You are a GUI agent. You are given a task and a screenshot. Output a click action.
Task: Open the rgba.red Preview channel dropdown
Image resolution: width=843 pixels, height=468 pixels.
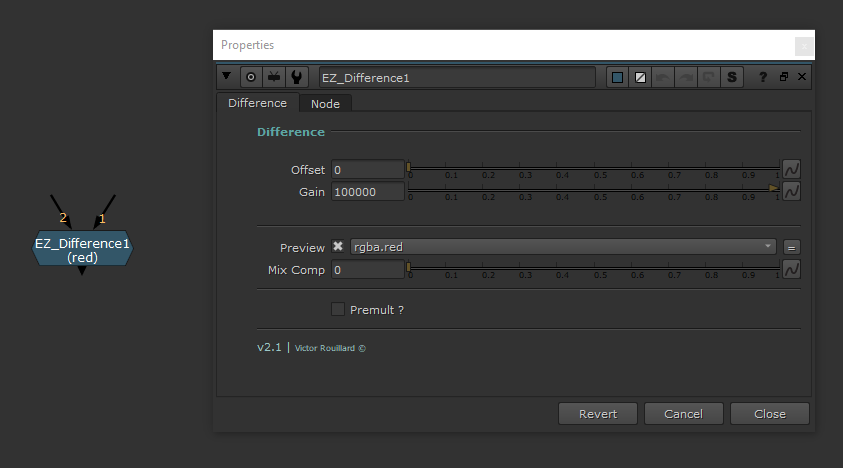click(x=563, y=247)
